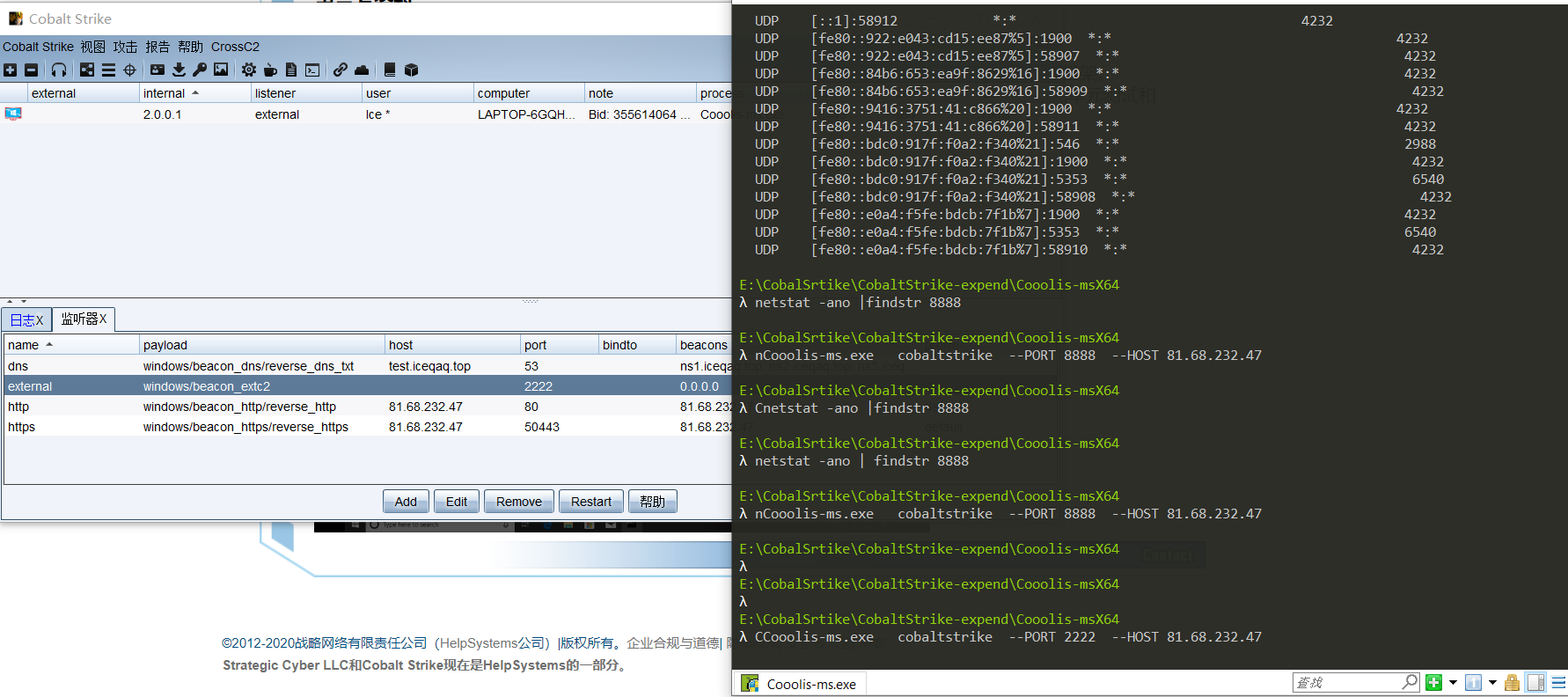Click the Add listener button
The width and height of the screenshot is (1568, 697).
406,502
